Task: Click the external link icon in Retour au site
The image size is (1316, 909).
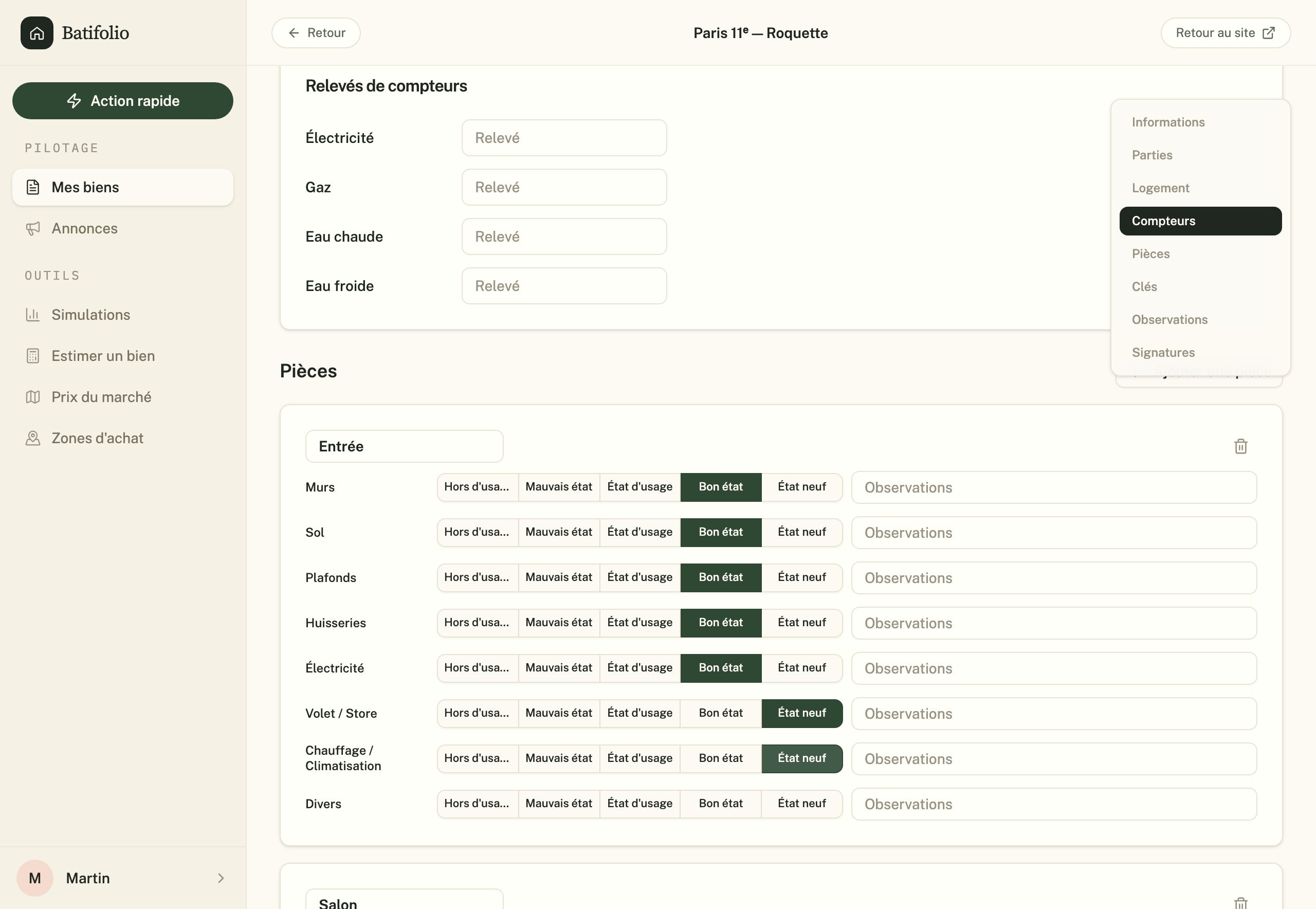Action: coord(1269,33)
